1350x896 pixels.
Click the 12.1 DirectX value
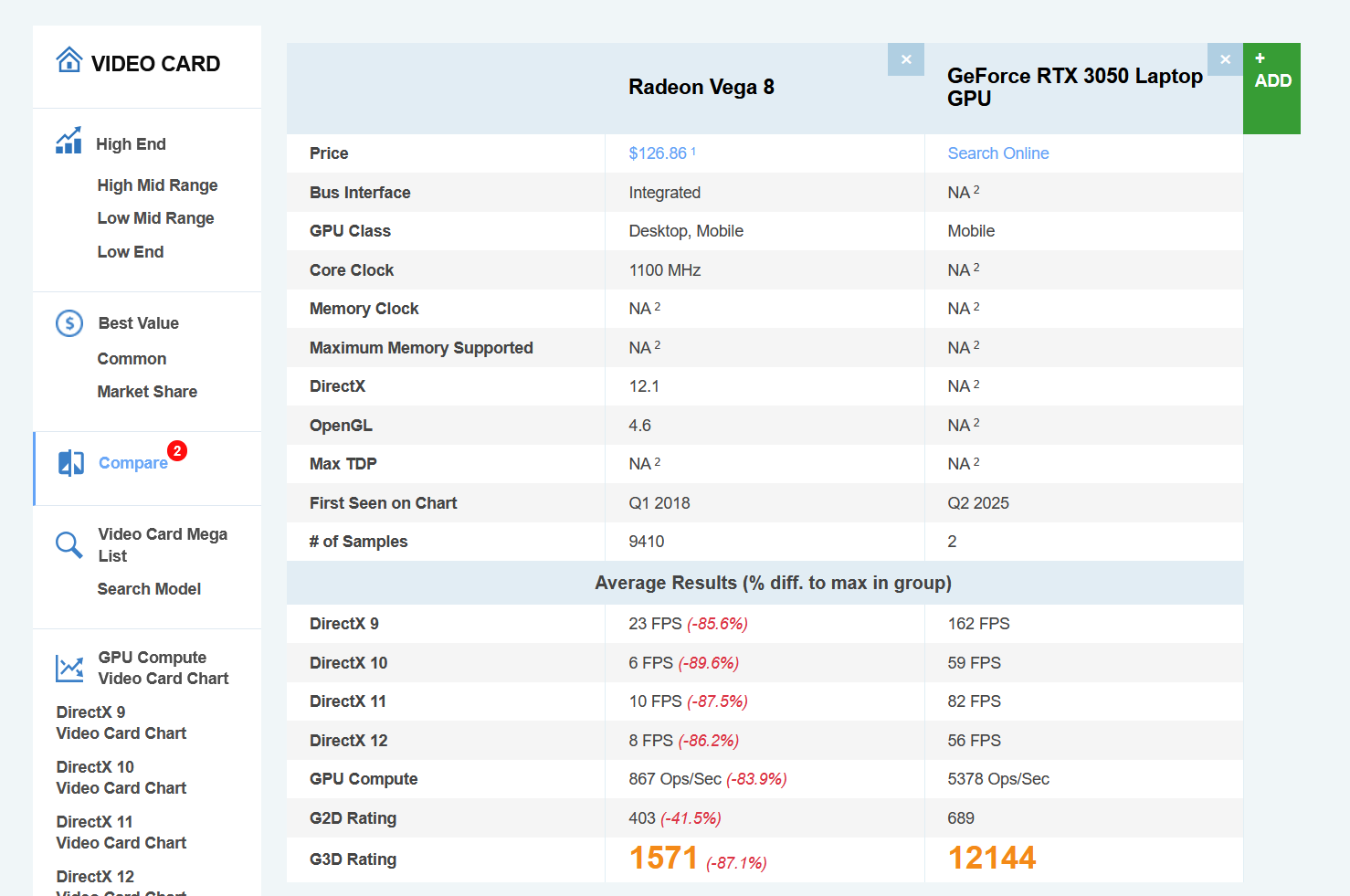click(x=644, y=386)
